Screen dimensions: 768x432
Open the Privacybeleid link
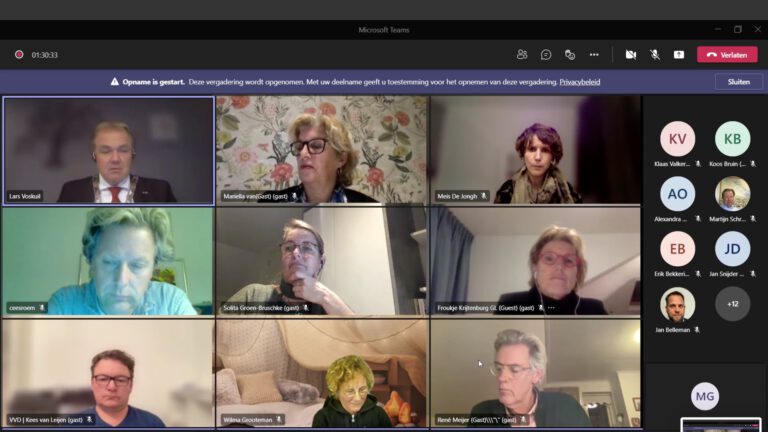tap(579, 82)
